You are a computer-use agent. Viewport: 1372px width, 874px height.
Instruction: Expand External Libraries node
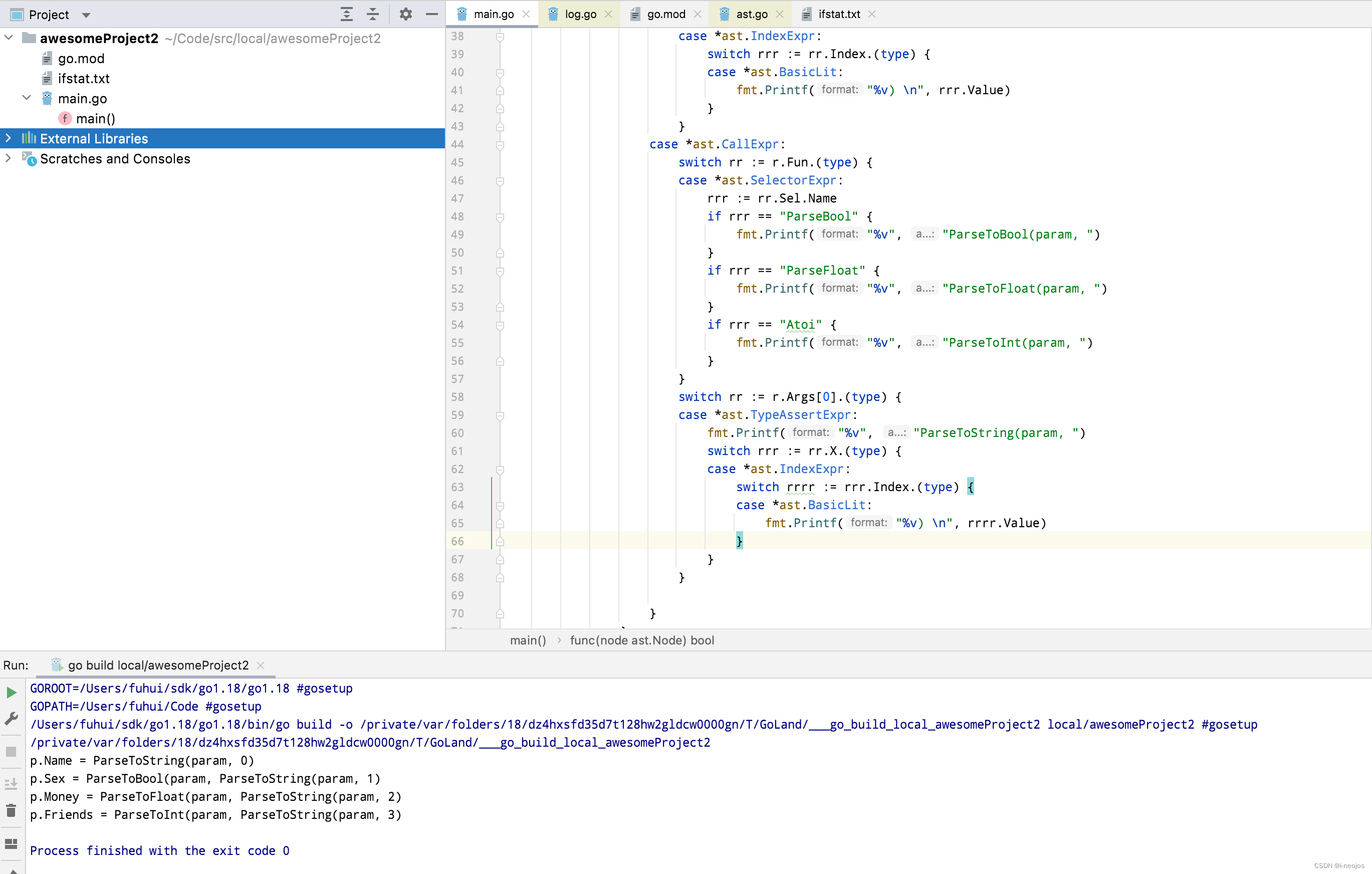click(9, 138)
